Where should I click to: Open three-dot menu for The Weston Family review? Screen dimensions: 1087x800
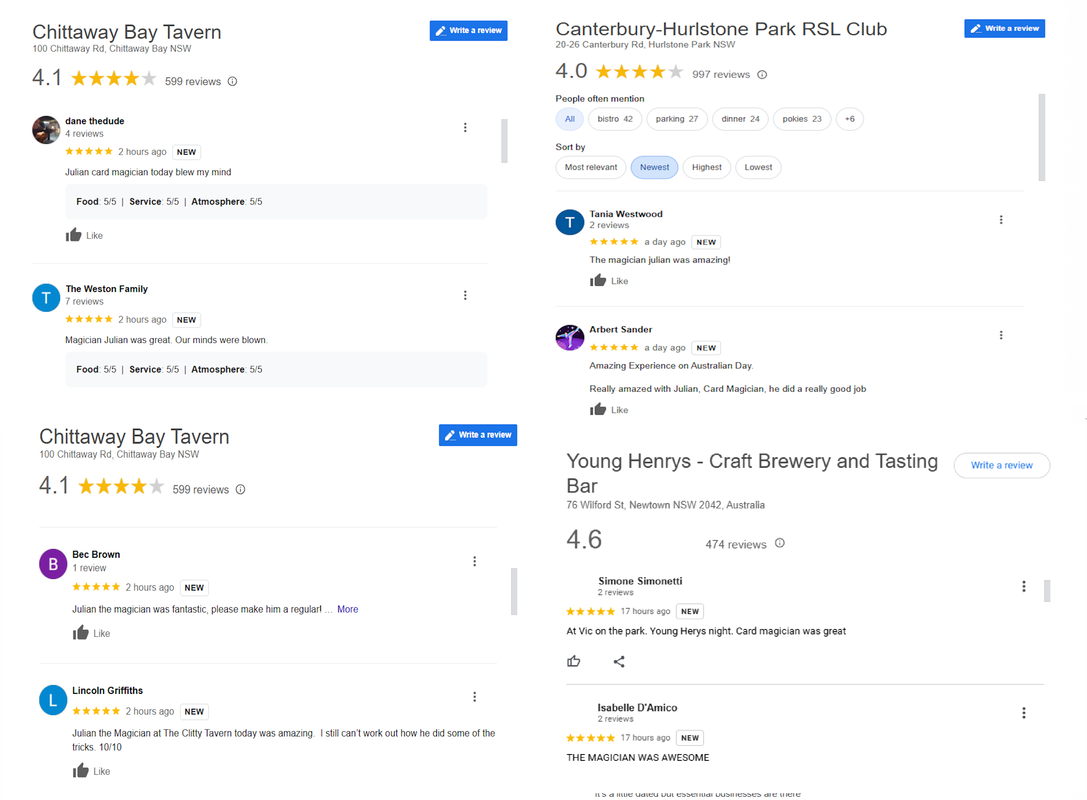click(x=465, y=295)
